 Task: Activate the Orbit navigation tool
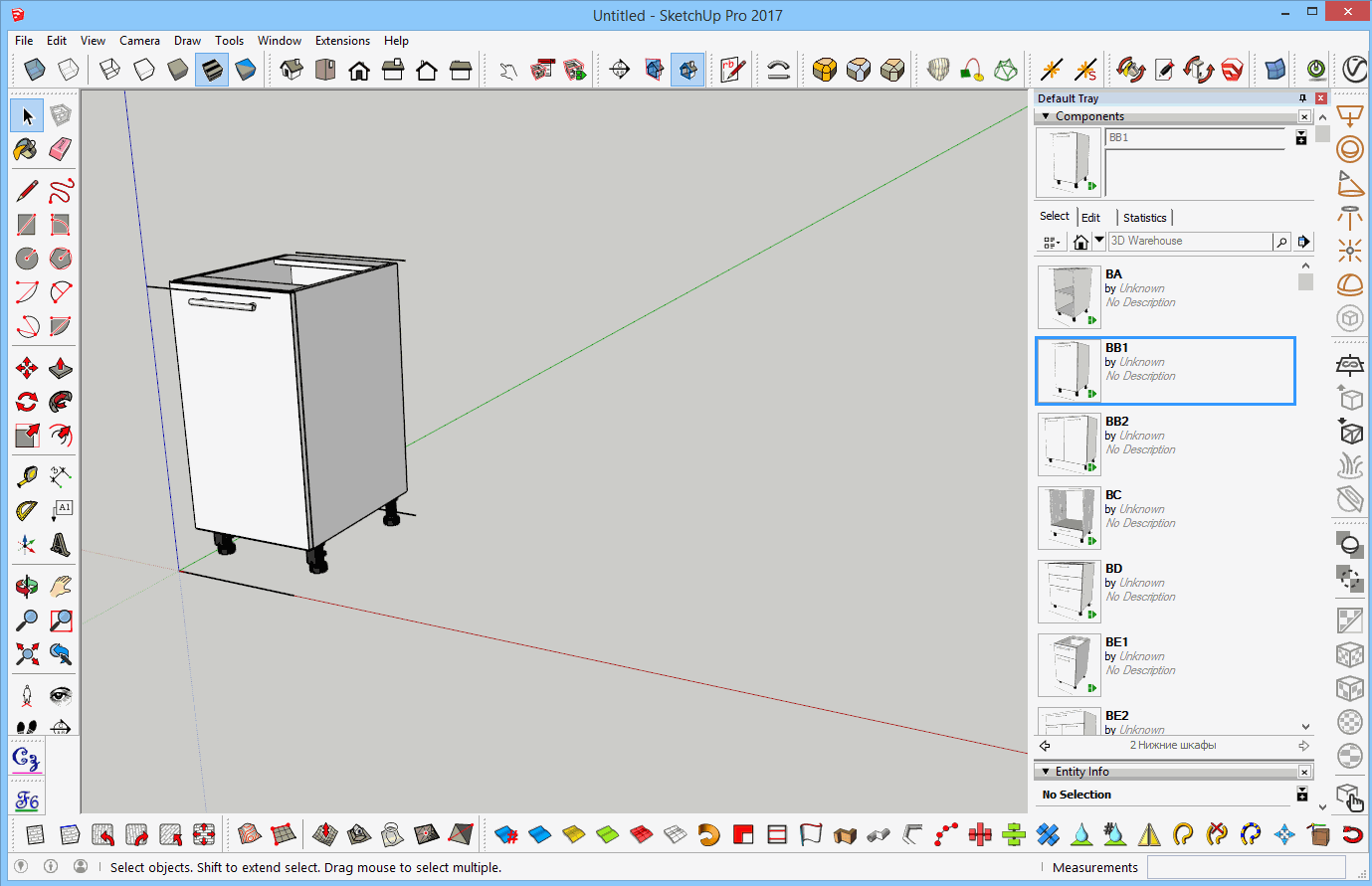(x=26, y=586)
